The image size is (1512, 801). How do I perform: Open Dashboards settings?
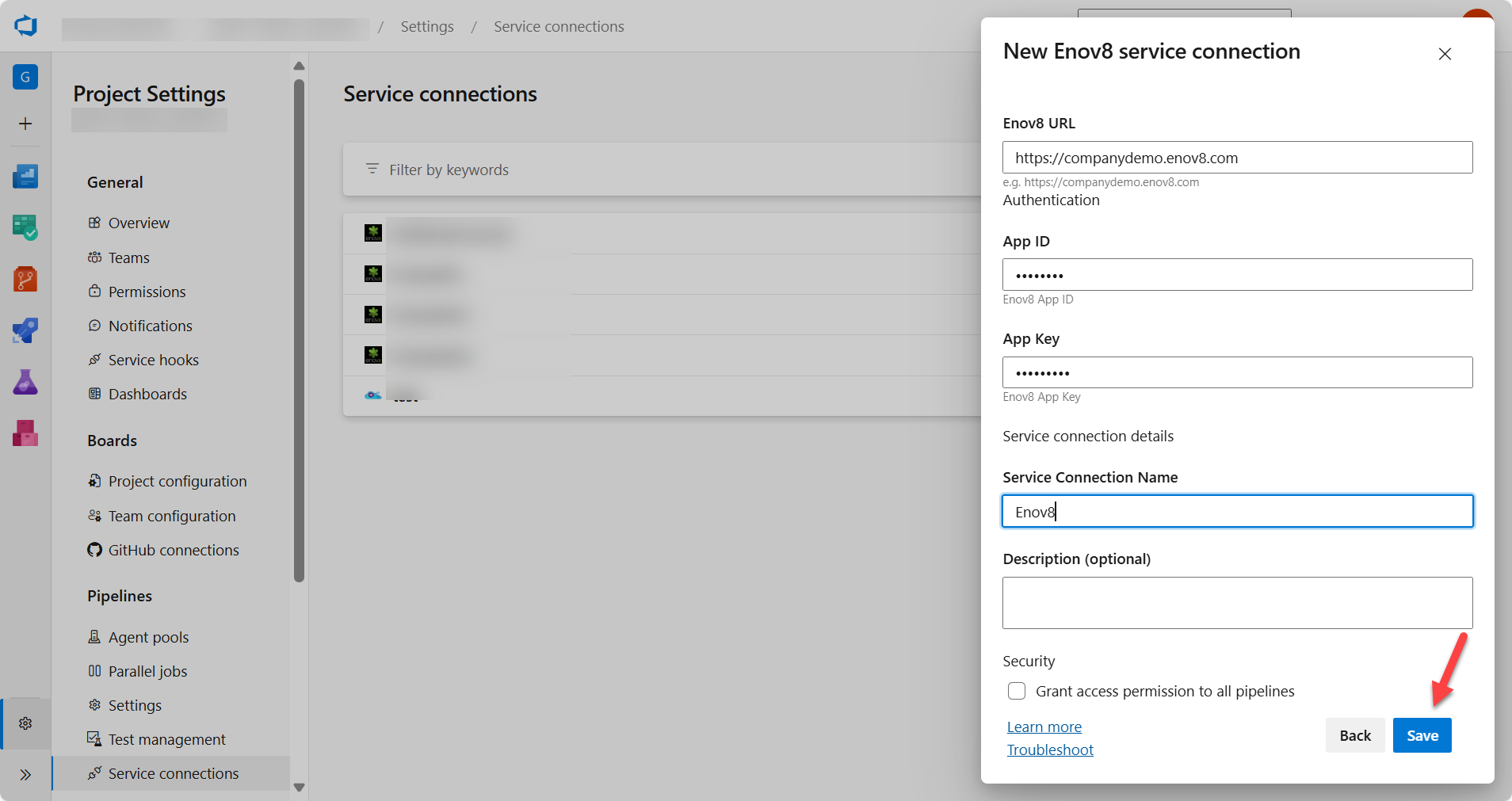pyautogui.click(x=147, y=394)
